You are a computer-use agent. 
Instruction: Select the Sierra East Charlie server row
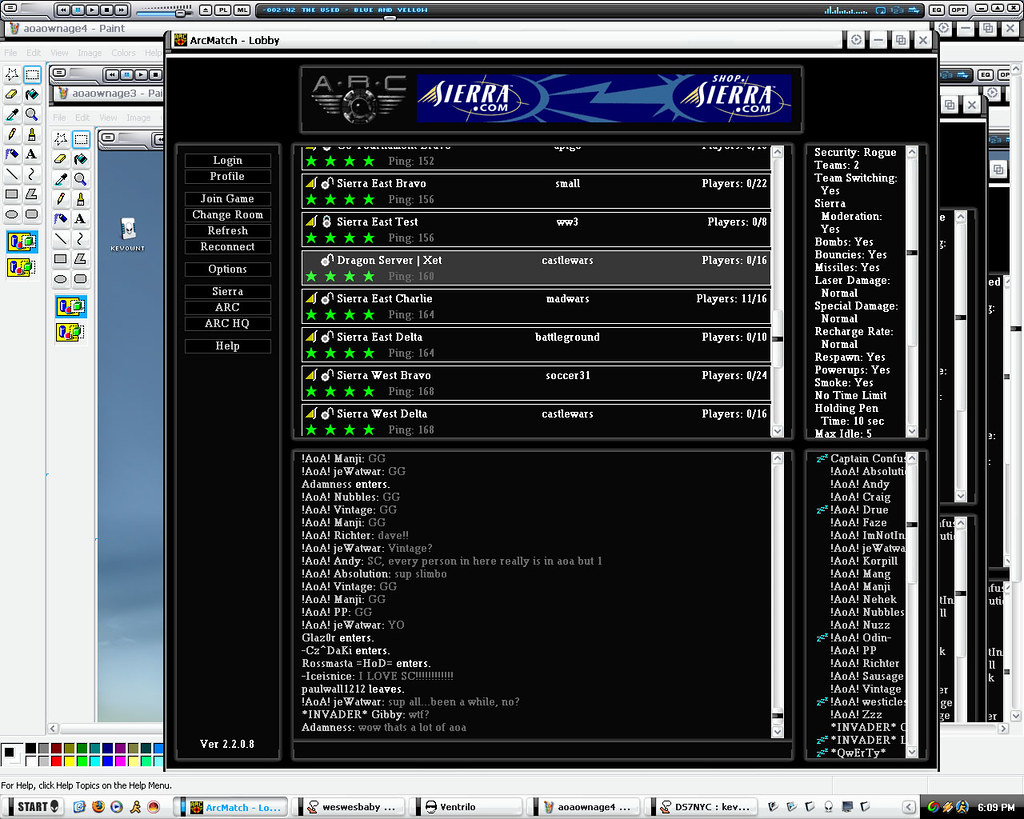[536, 306]
